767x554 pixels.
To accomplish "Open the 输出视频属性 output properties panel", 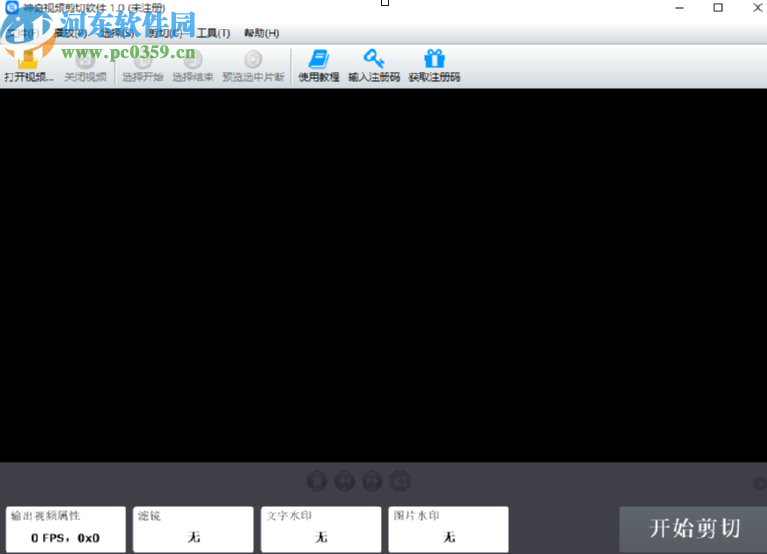I will (x=66, y=530).
